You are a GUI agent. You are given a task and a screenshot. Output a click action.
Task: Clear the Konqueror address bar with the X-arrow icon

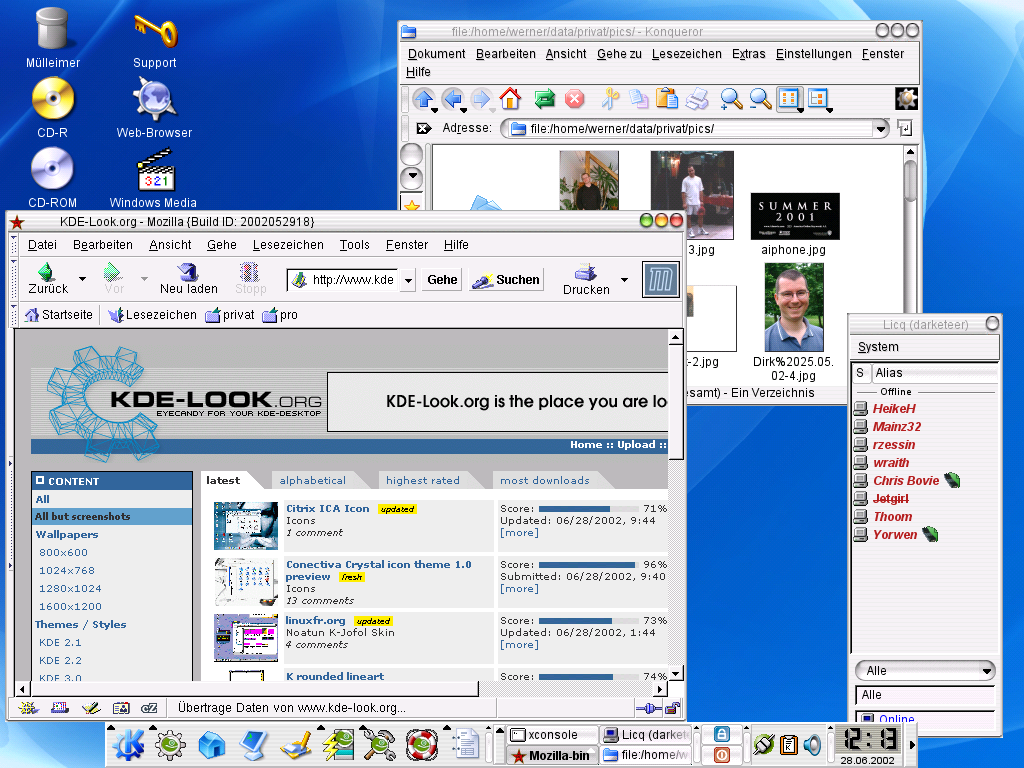[423, 129]
